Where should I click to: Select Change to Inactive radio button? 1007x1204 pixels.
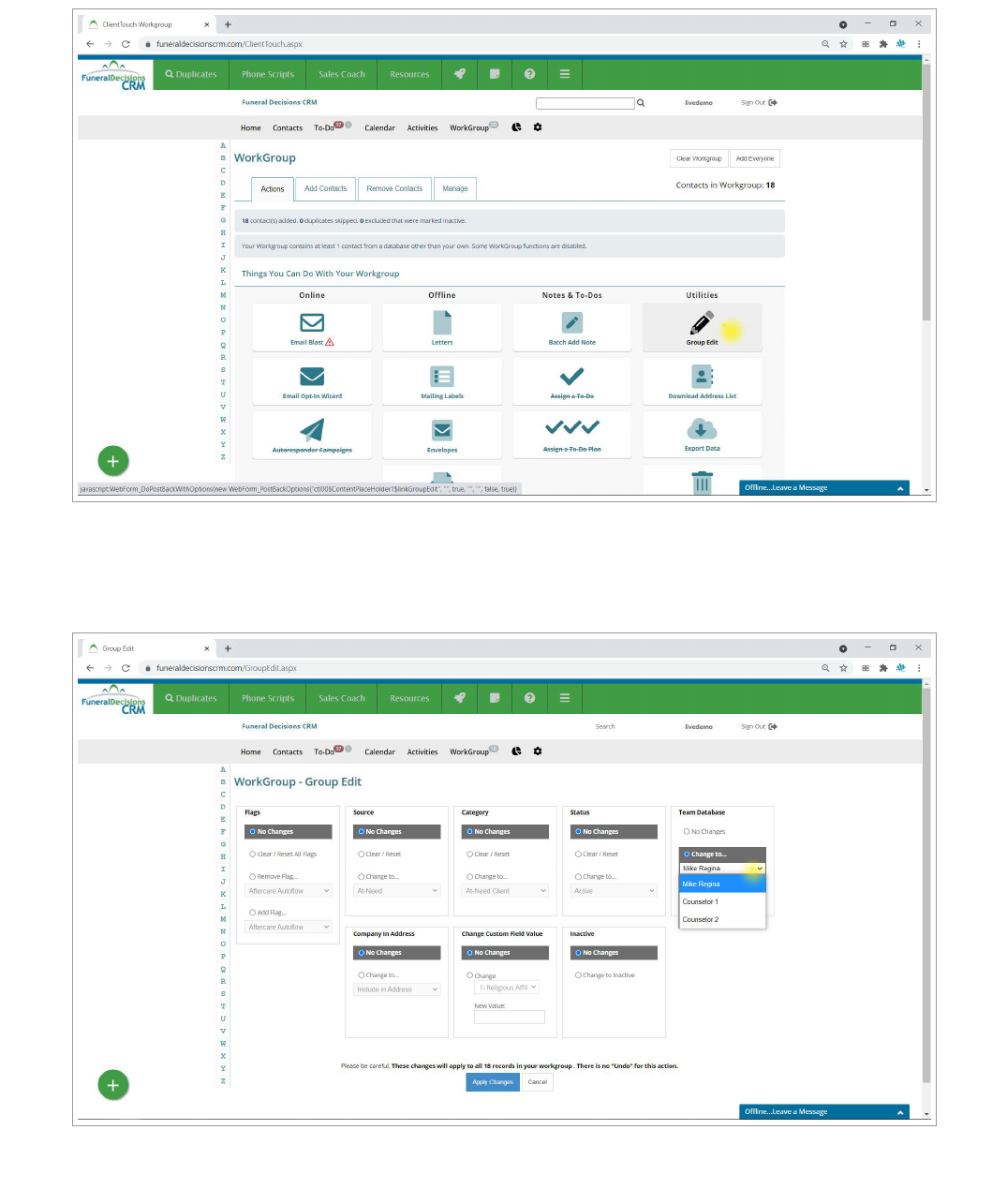click(x=578, y=975)
